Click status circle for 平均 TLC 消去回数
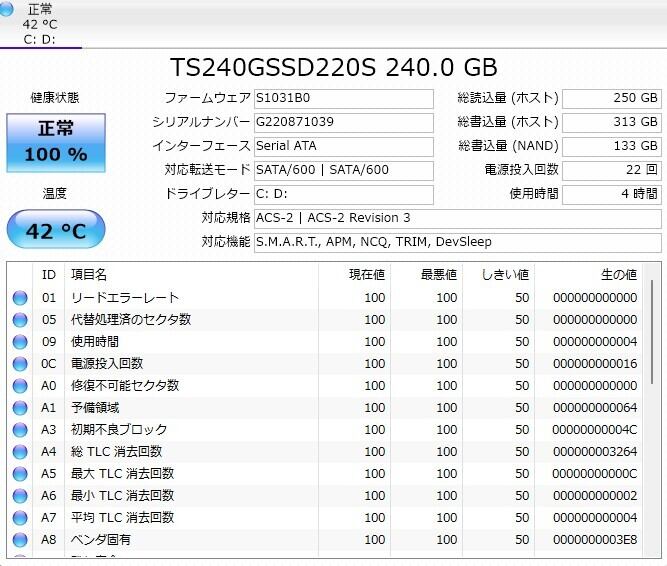667x566 pixels. click(x=20, y=518)
